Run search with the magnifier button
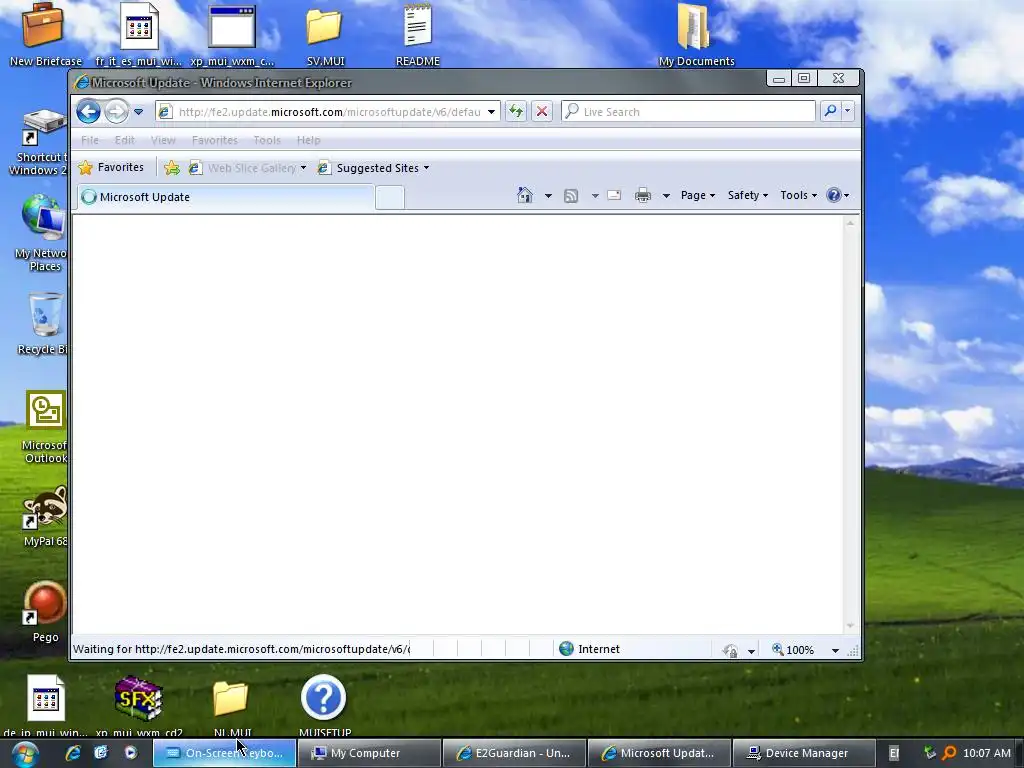Image resolution: width=1024 pixels, height=768 pixels. coord(830,111)
